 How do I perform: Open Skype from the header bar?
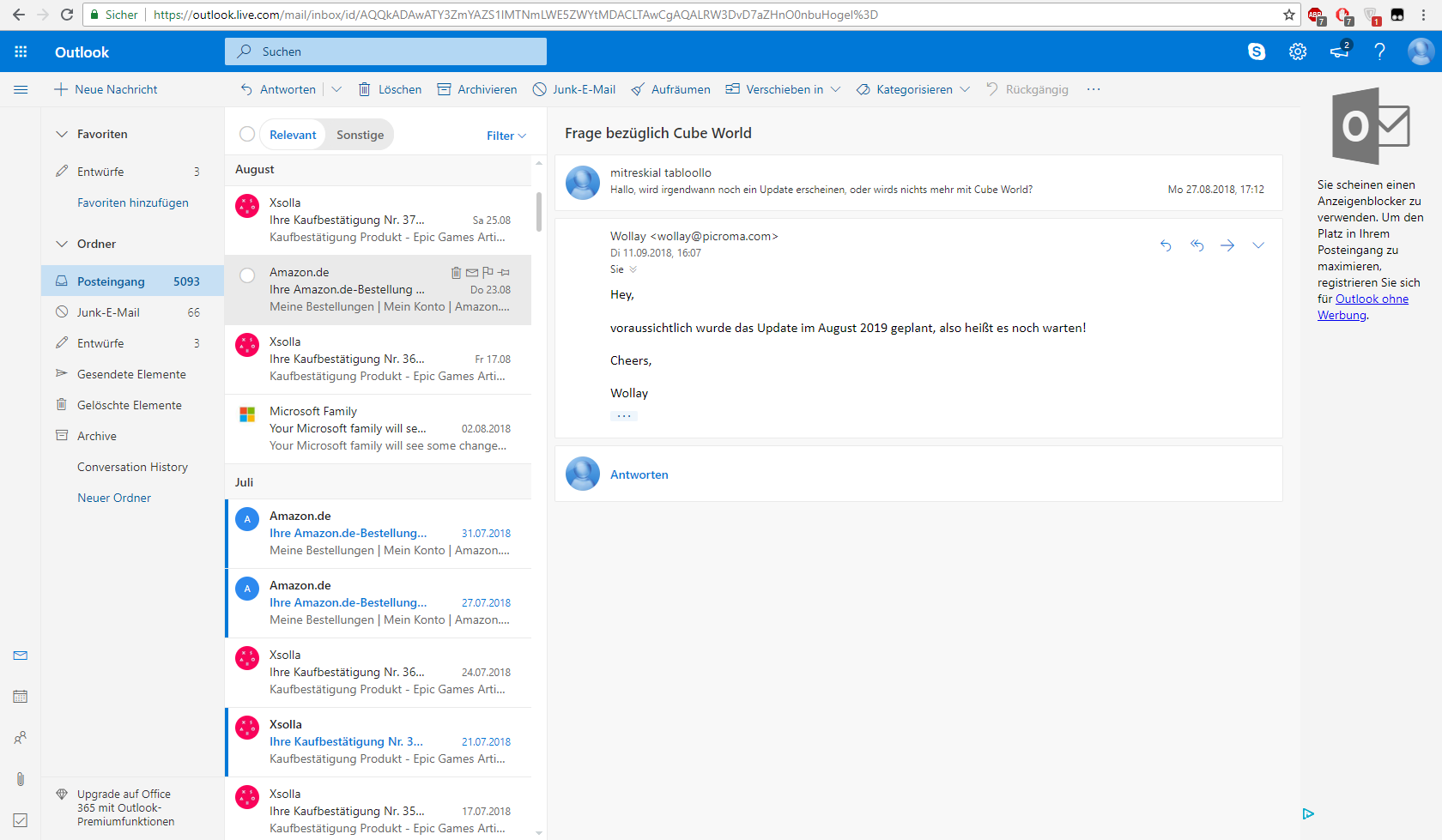point(1257,51)
